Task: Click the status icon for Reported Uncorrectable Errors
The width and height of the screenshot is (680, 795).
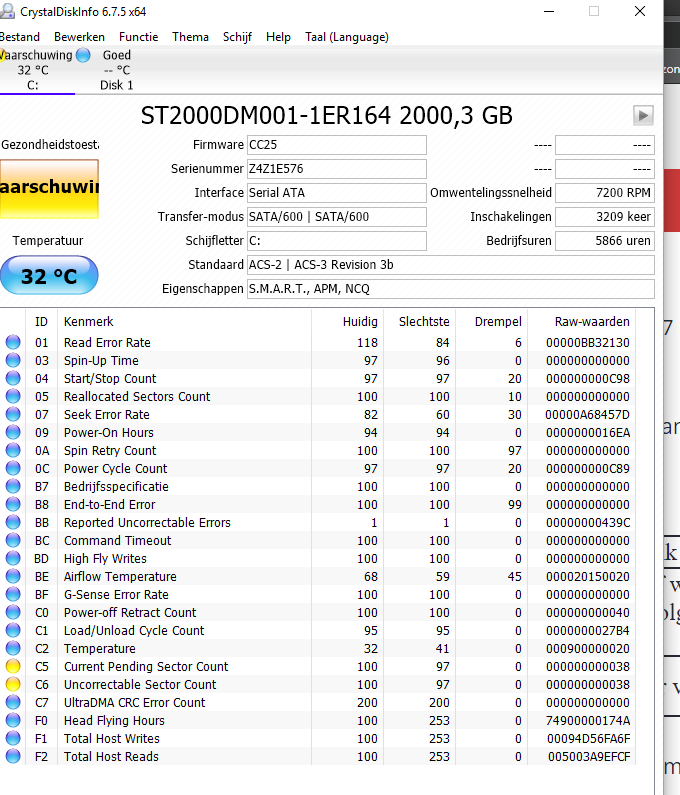Action: 13,522
